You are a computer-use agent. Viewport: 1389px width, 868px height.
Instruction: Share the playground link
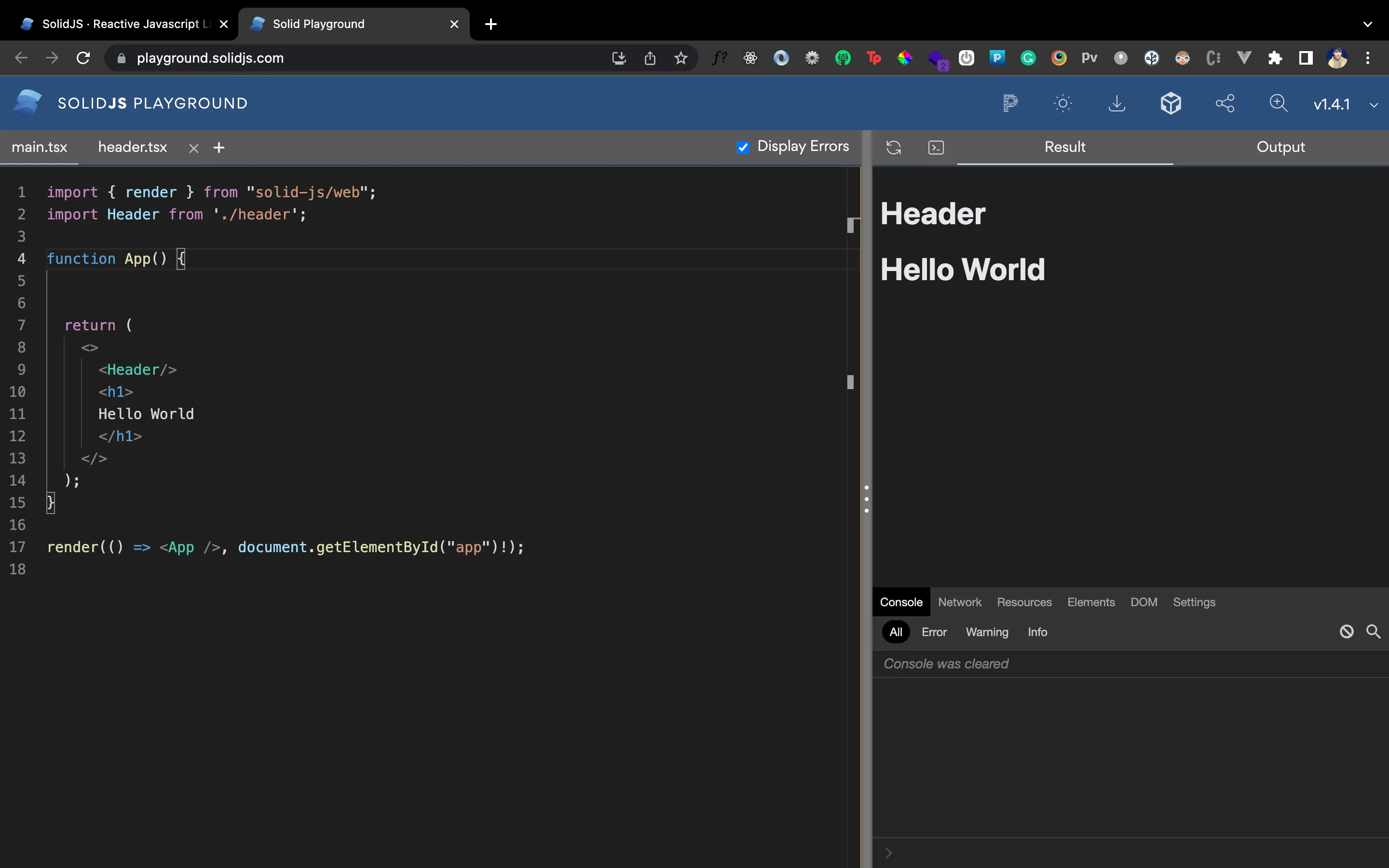pyautogui.click(x=1225, y=103)
